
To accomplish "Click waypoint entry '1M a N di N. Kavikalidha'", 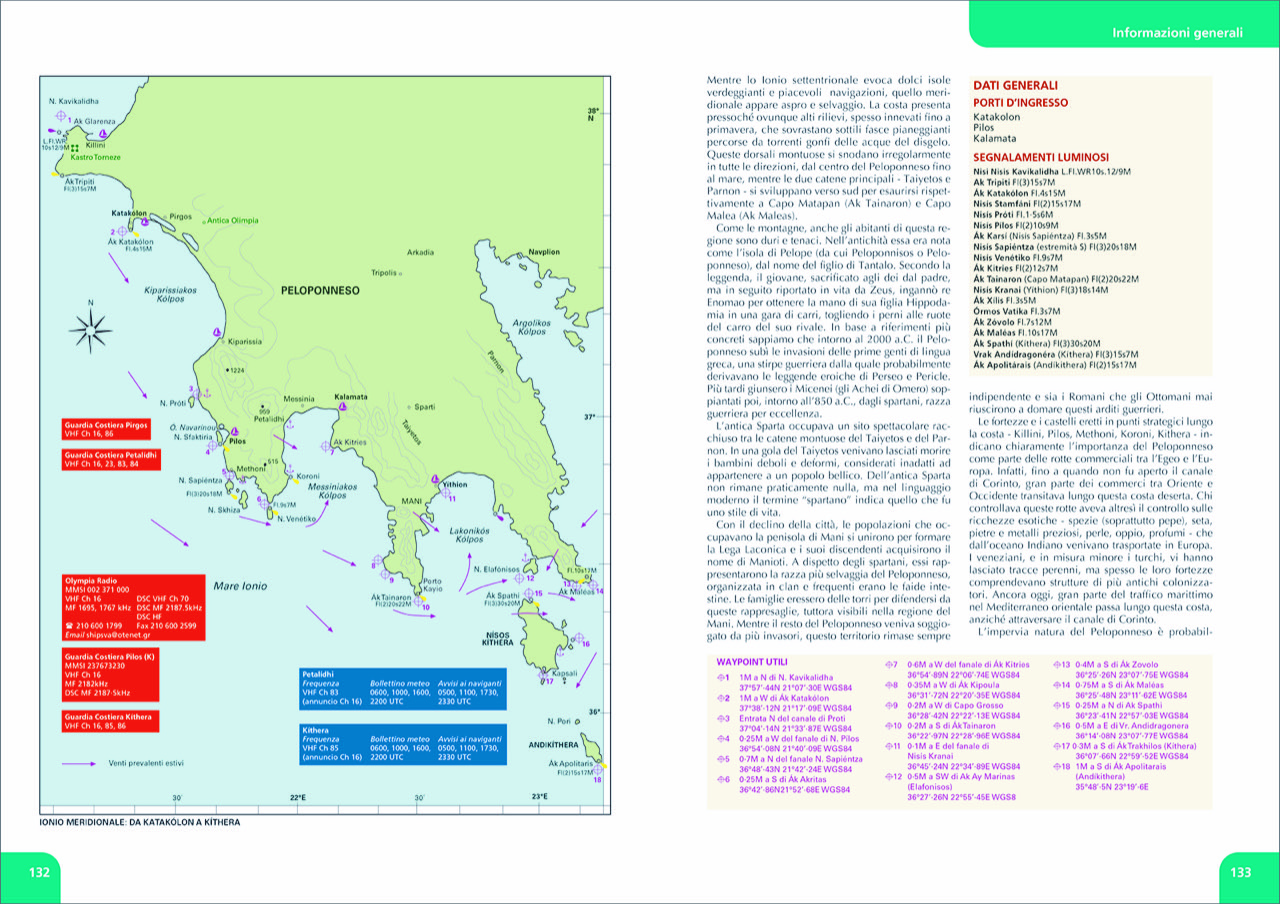I will coord(785,678).
